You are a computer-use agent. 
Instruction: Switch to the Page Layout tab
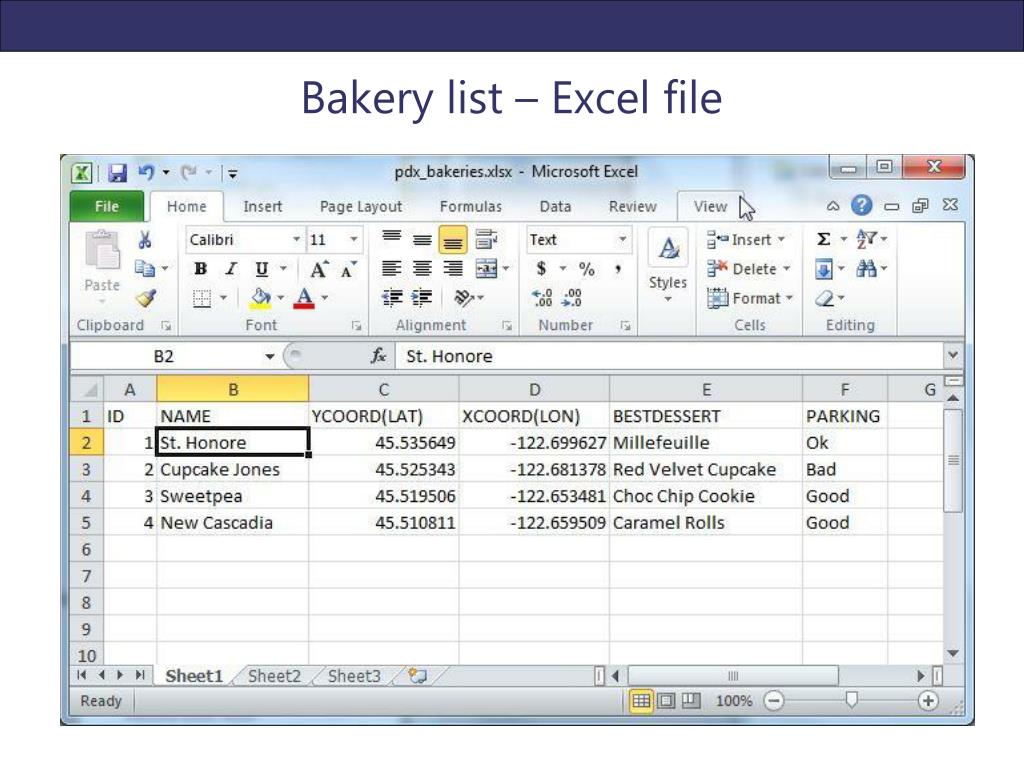[360, 206]
